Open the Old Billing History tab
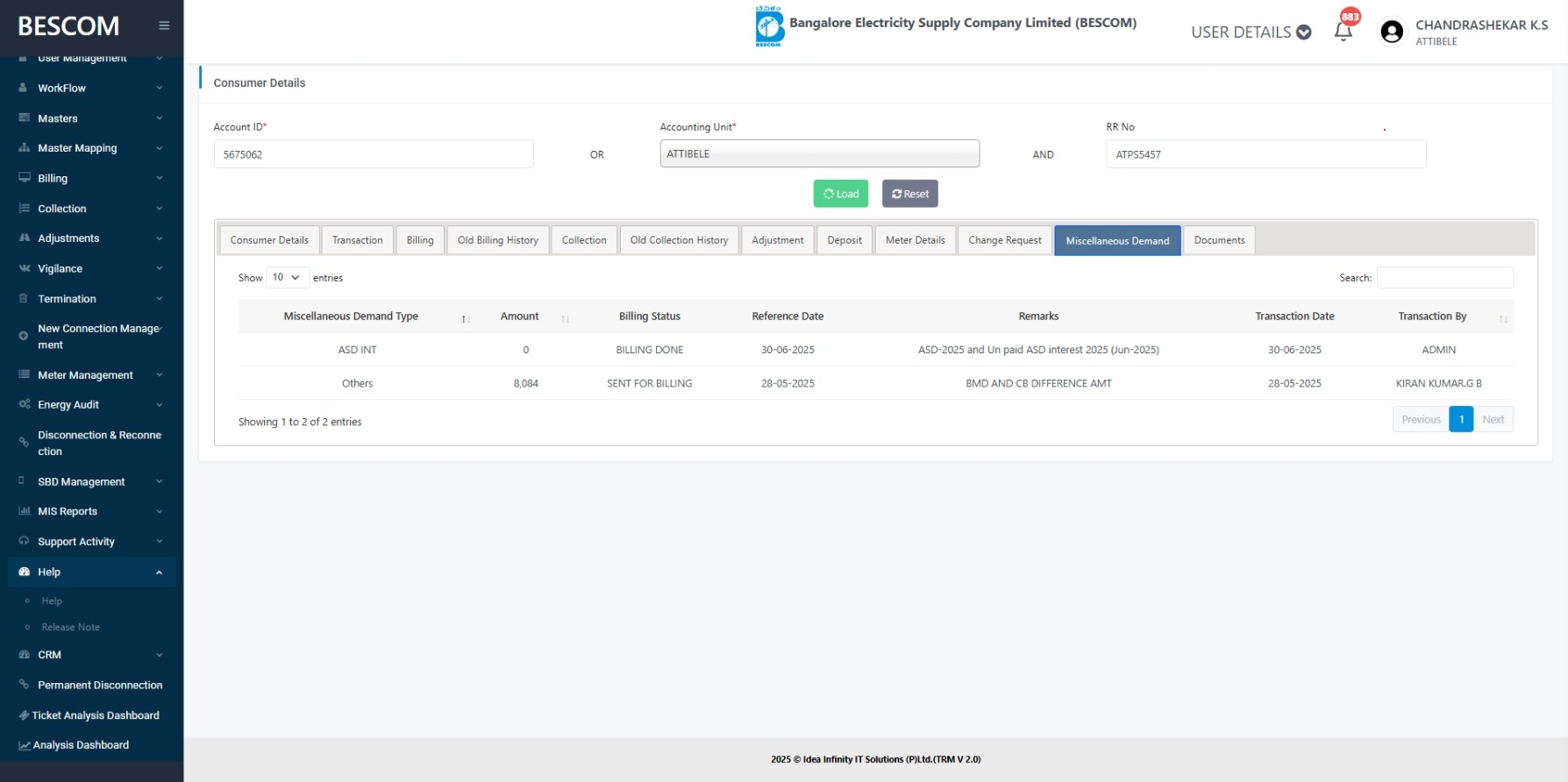 (x=497, y=240)
